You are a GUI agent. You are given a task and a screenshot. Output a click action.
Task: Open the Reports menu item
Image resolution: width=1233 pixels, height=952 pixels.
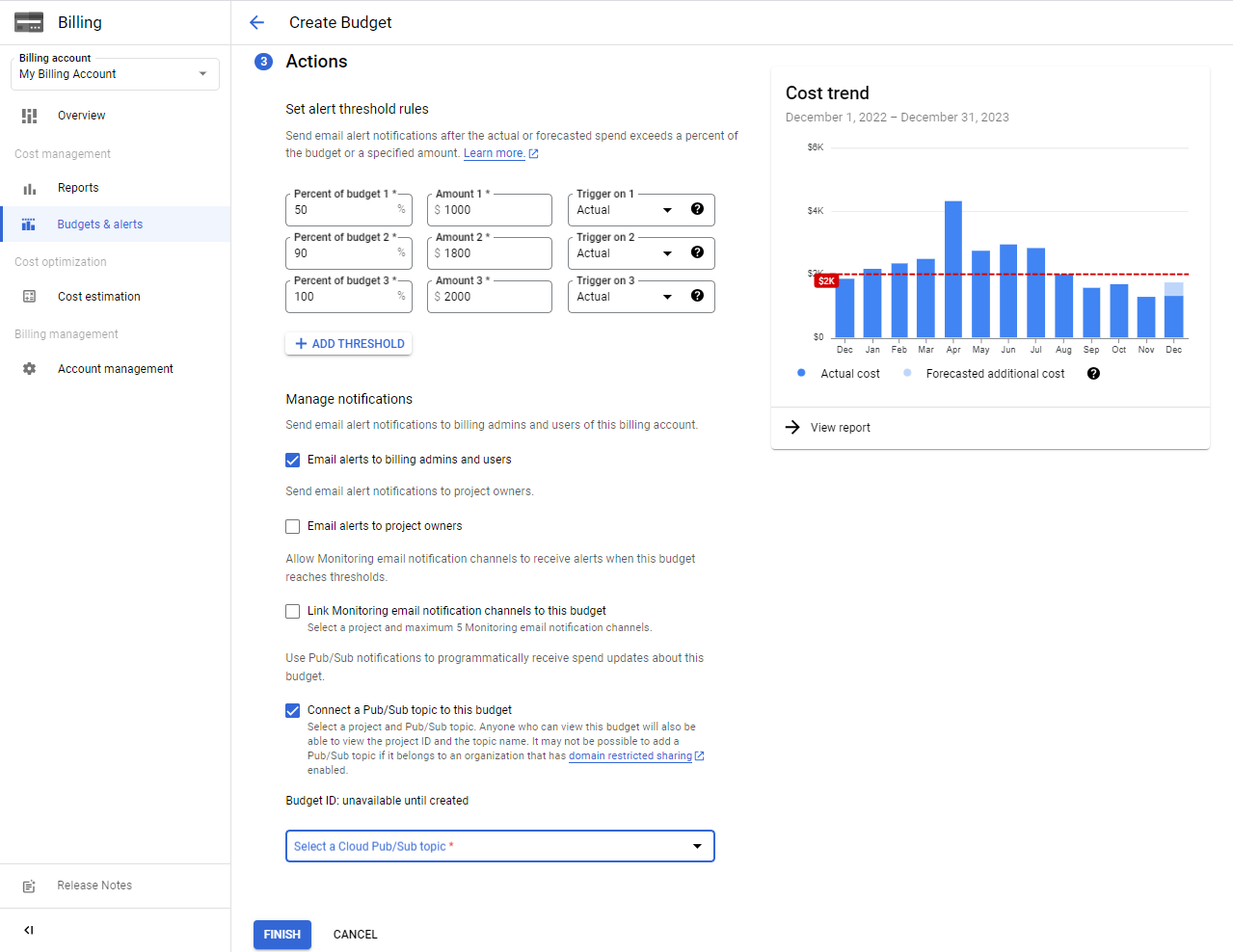[x=116, y=188]
